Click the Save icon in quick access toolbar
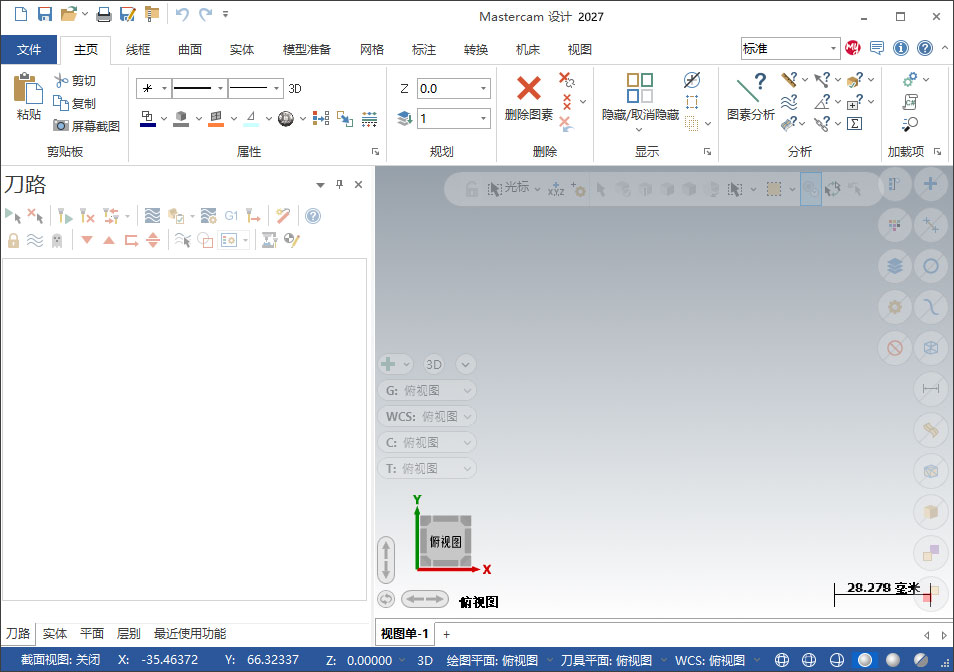 click(x=44, y=14)
